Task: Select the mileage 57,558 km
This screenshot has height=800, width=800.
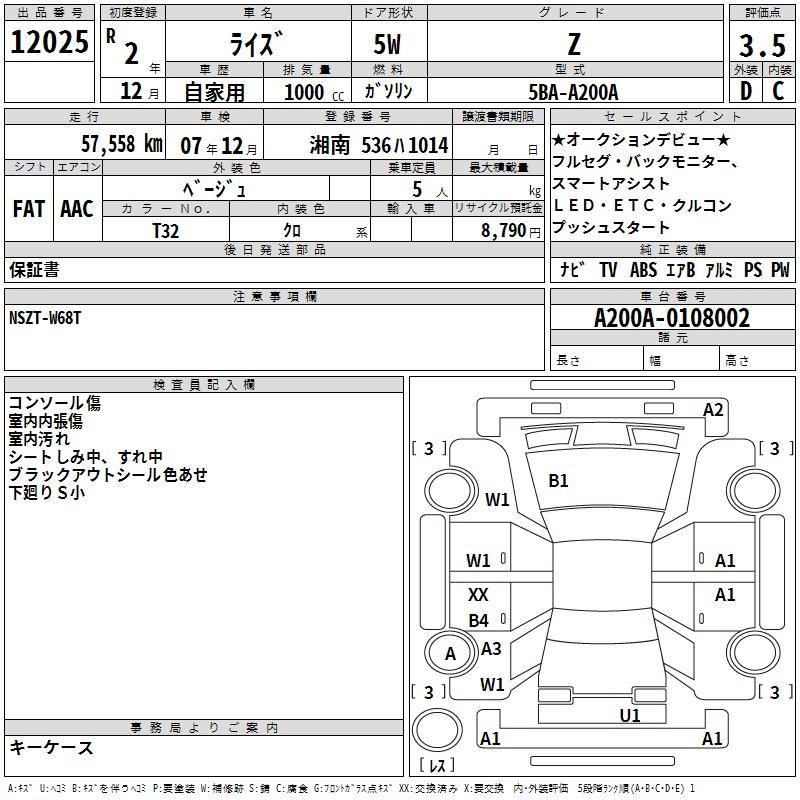Action: click(x=121, y=144)
